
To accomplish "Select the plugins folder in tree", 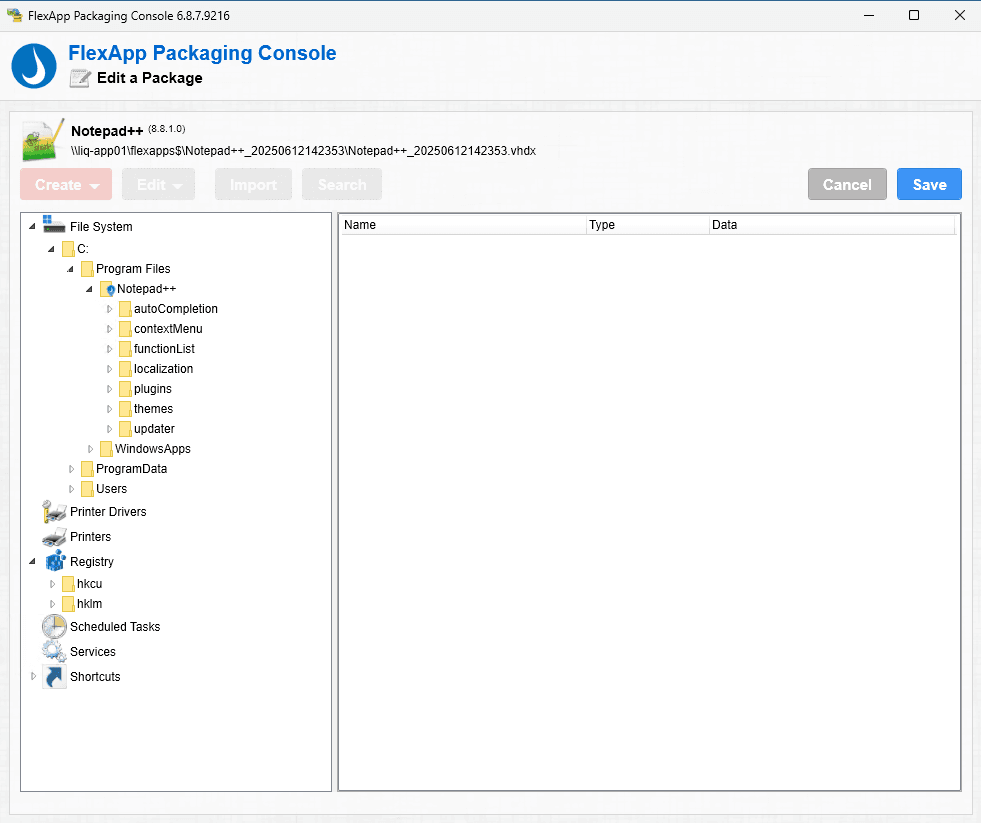I will (152, 389).
